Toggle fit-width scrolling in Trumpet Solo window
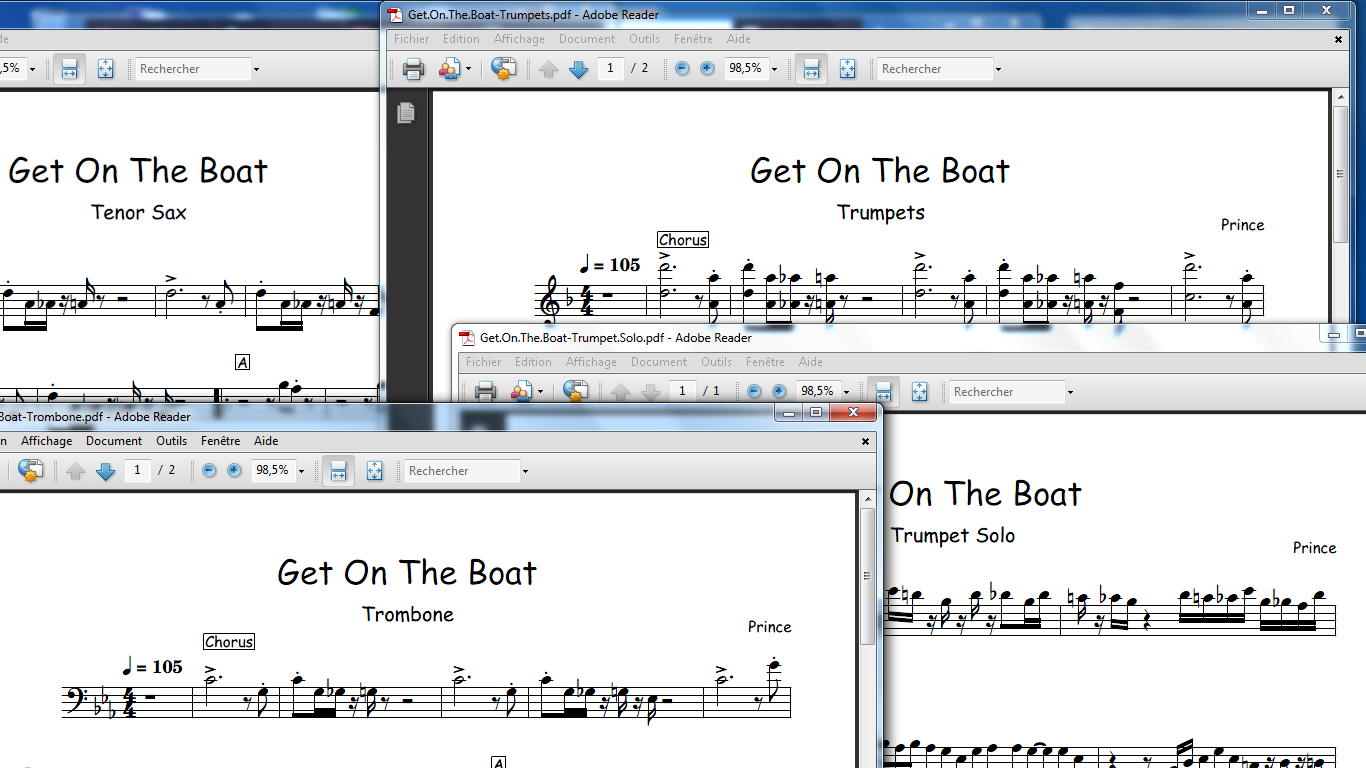Image resolution: width=1366 pixels, height=768 pixels. pos(883,392)
